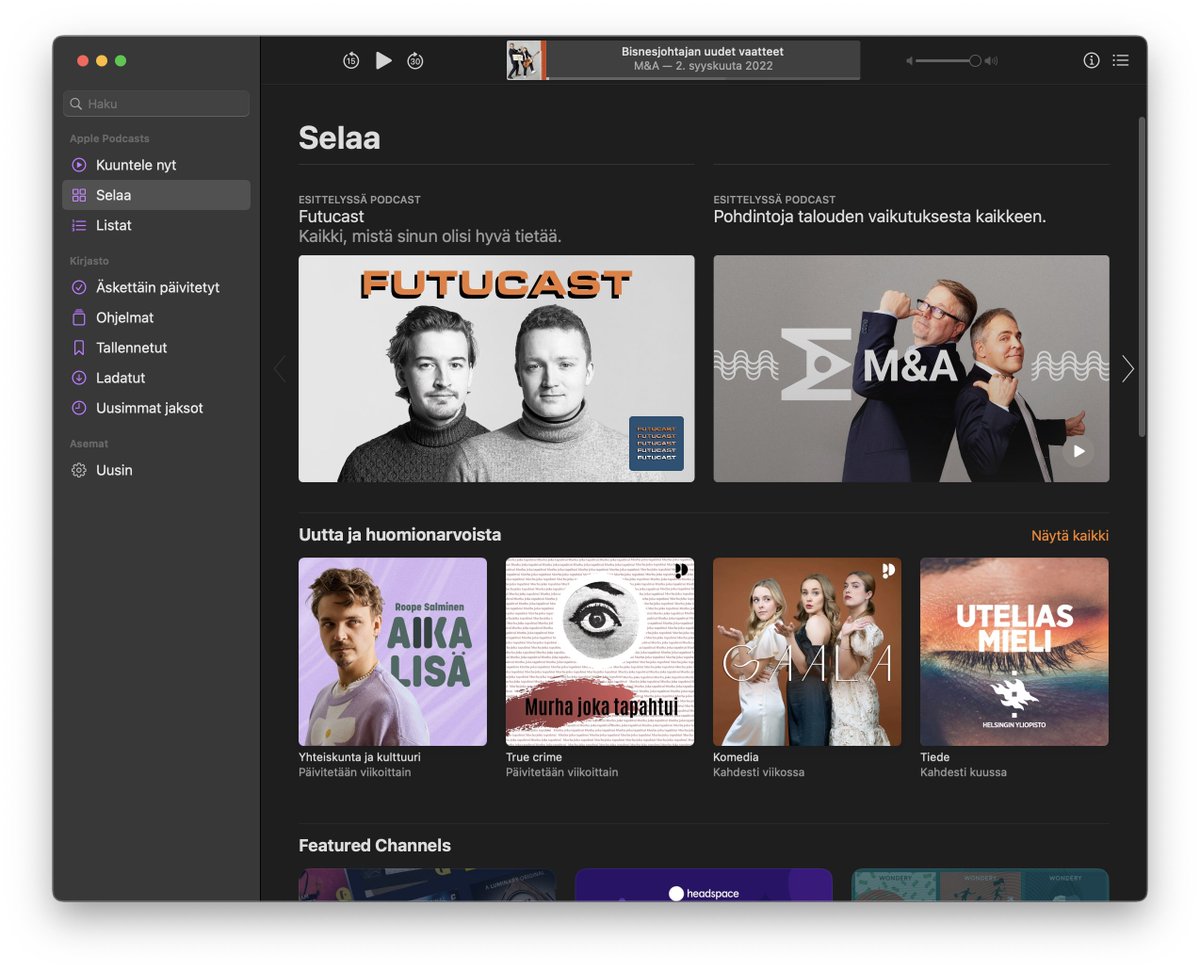Play the M&A podcast from banner button
The width and height of the screenshot is (1200, 971).
coord(1078,451)
